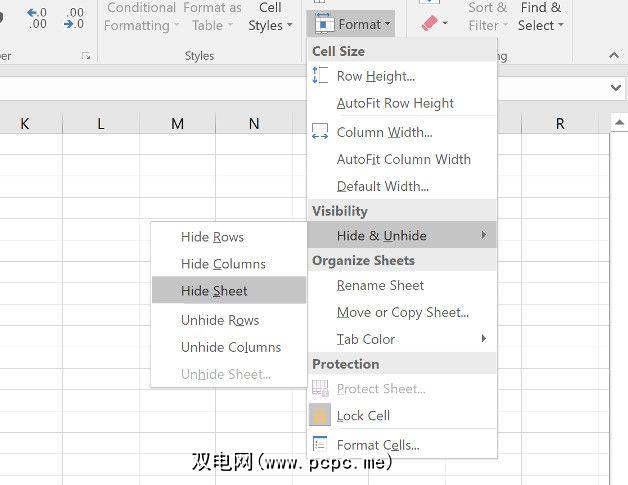Click the vertical scrollbar up arrow

[619, 123]
